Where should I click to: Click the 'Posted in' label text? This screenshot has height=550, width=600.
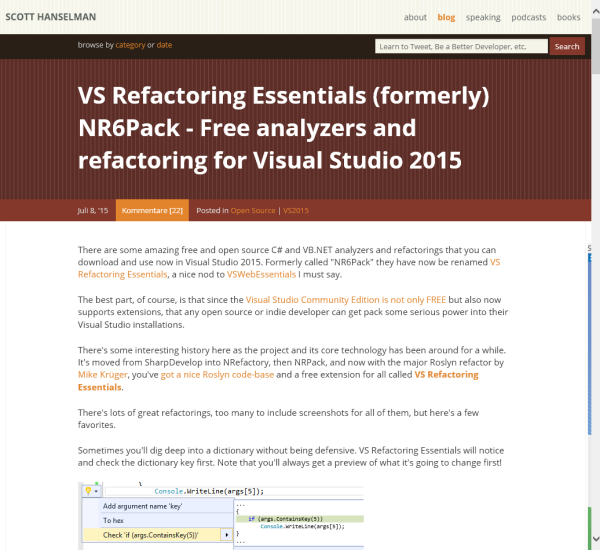pyautogui.click(x=212, y=211)
